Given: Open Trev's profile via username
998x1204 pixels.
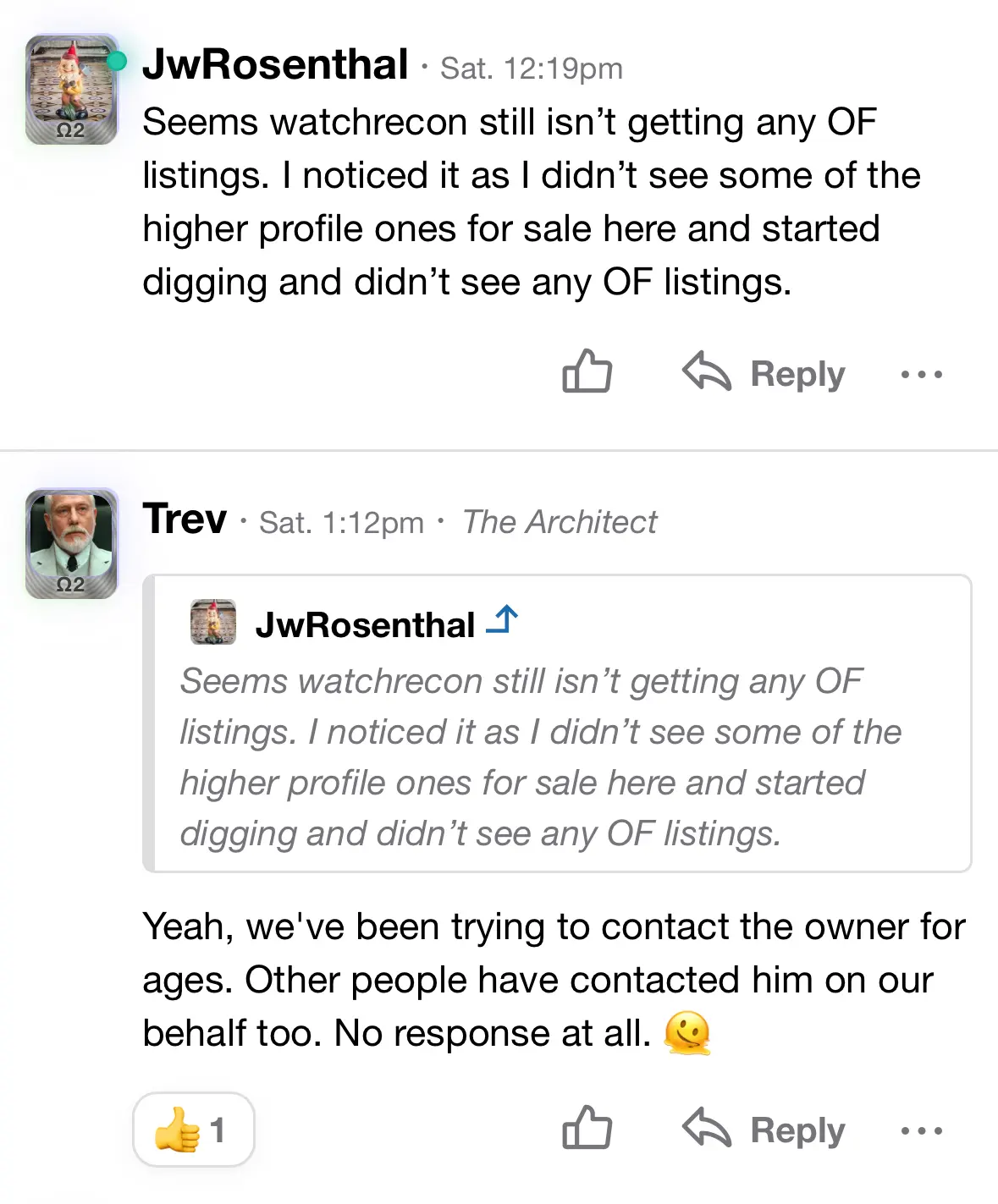Looking at the screenshot, I should [x=185, y=519].
